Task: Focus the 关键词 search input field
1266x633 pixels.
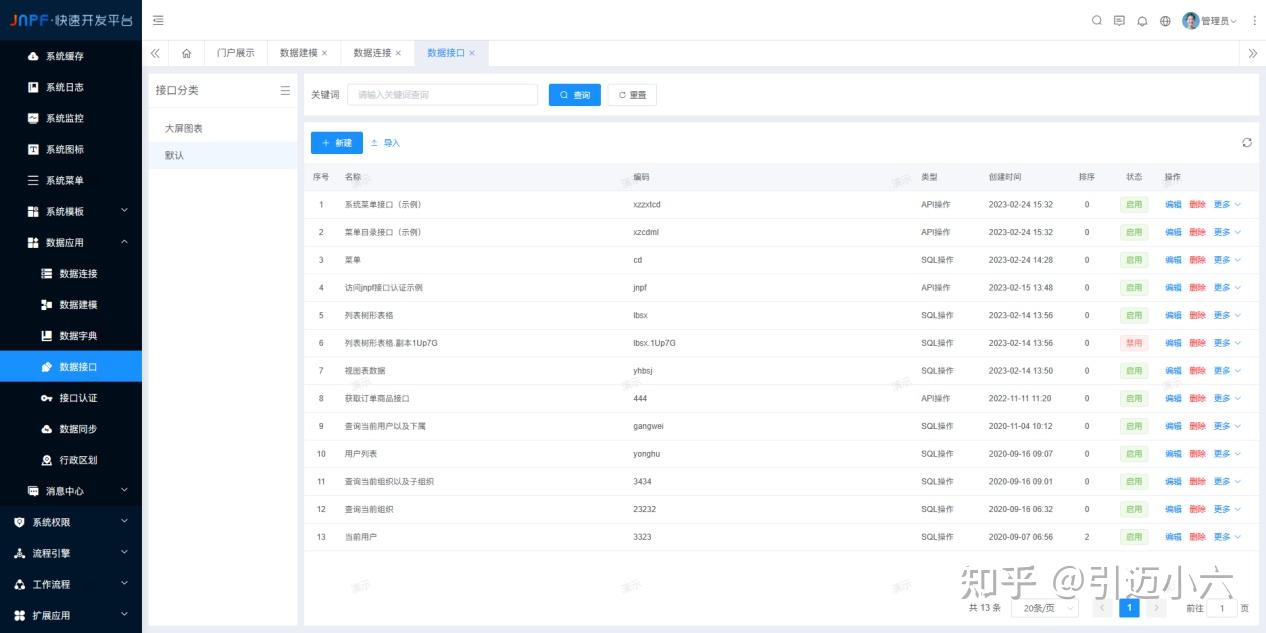Action: click(x=442, y=95)
